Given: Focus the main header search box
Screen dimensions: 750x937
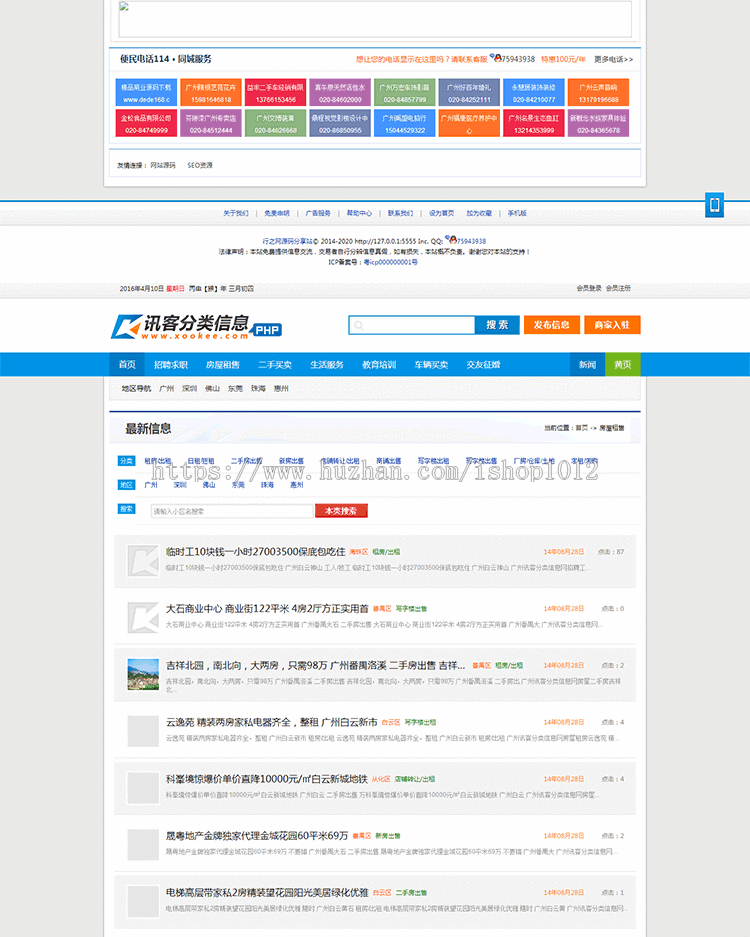Looking at the screenshot, I should pyautogui.click(x=412, y=325).
